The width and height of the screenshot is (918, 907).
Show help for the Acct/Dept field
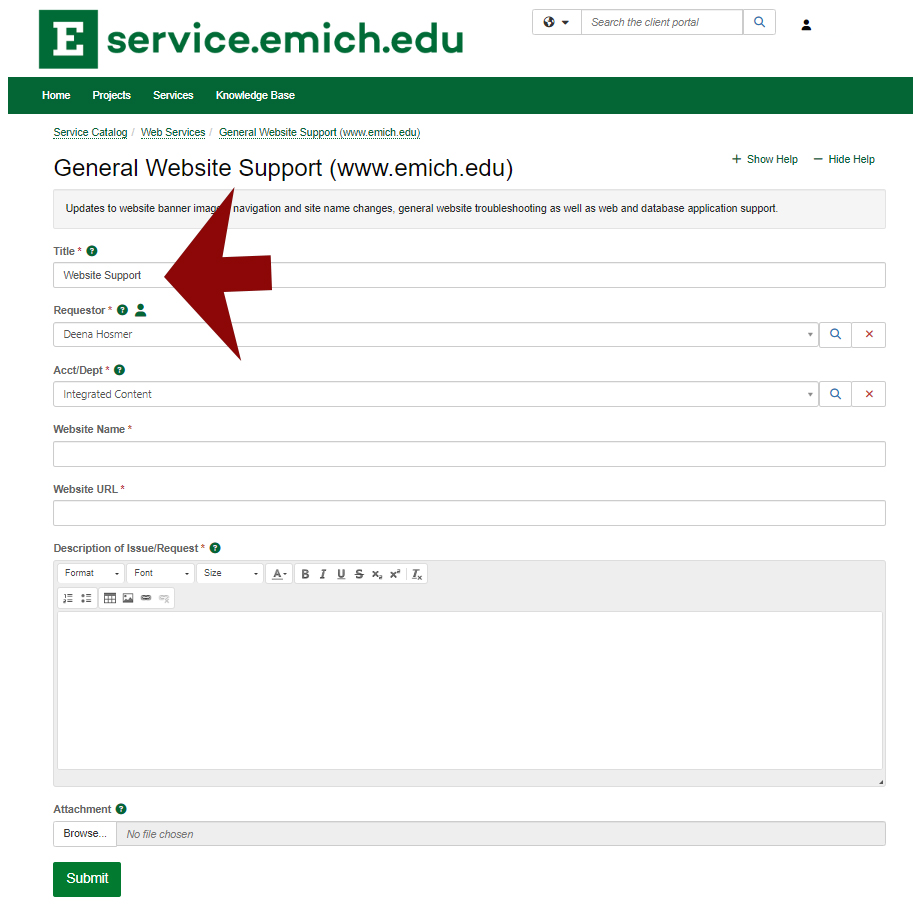[119, 370]
